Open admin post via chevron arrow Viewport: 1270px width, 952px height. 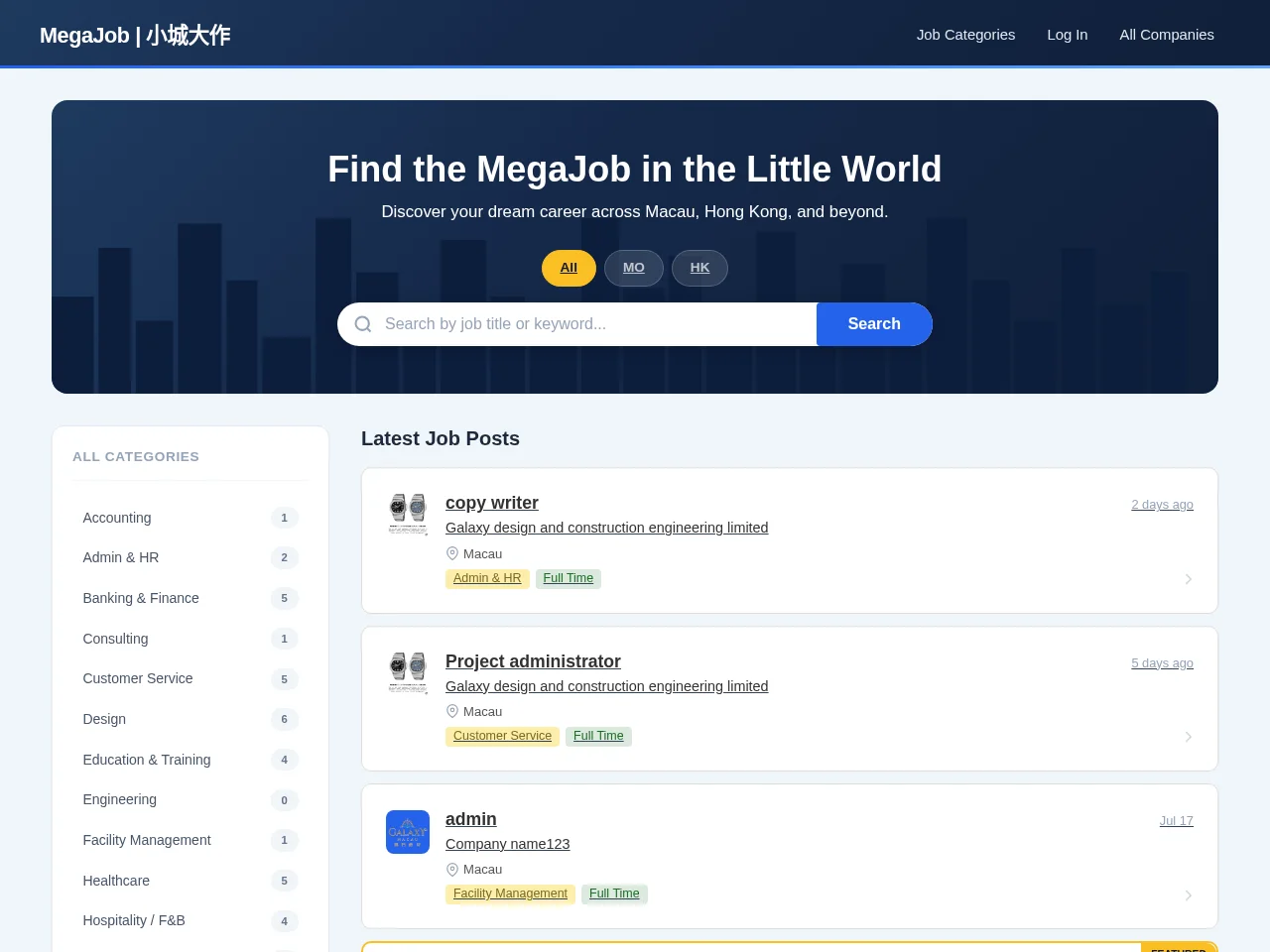(1188, 895)
